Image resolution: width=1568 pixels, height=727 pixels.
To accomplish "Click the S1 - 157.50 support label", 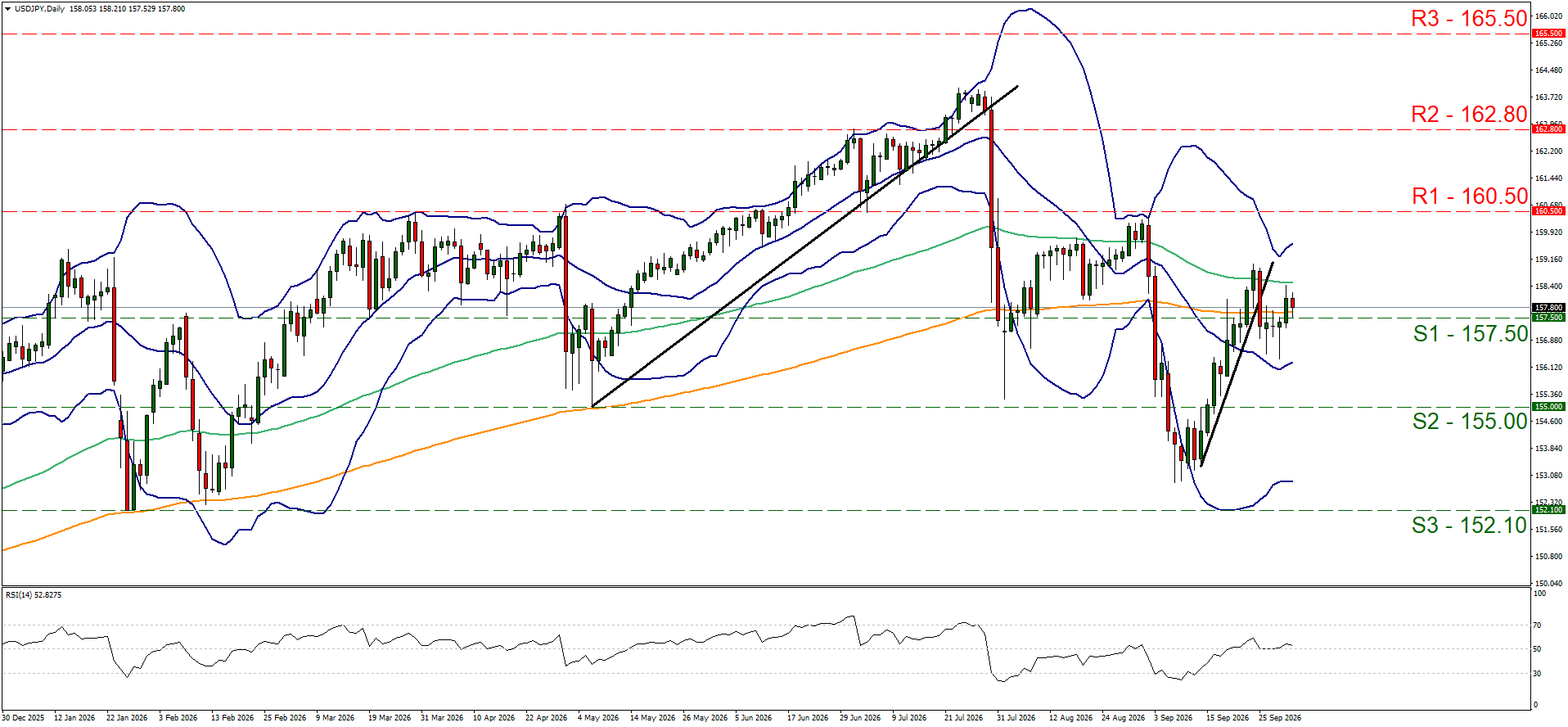I will tap(1471, 333).
